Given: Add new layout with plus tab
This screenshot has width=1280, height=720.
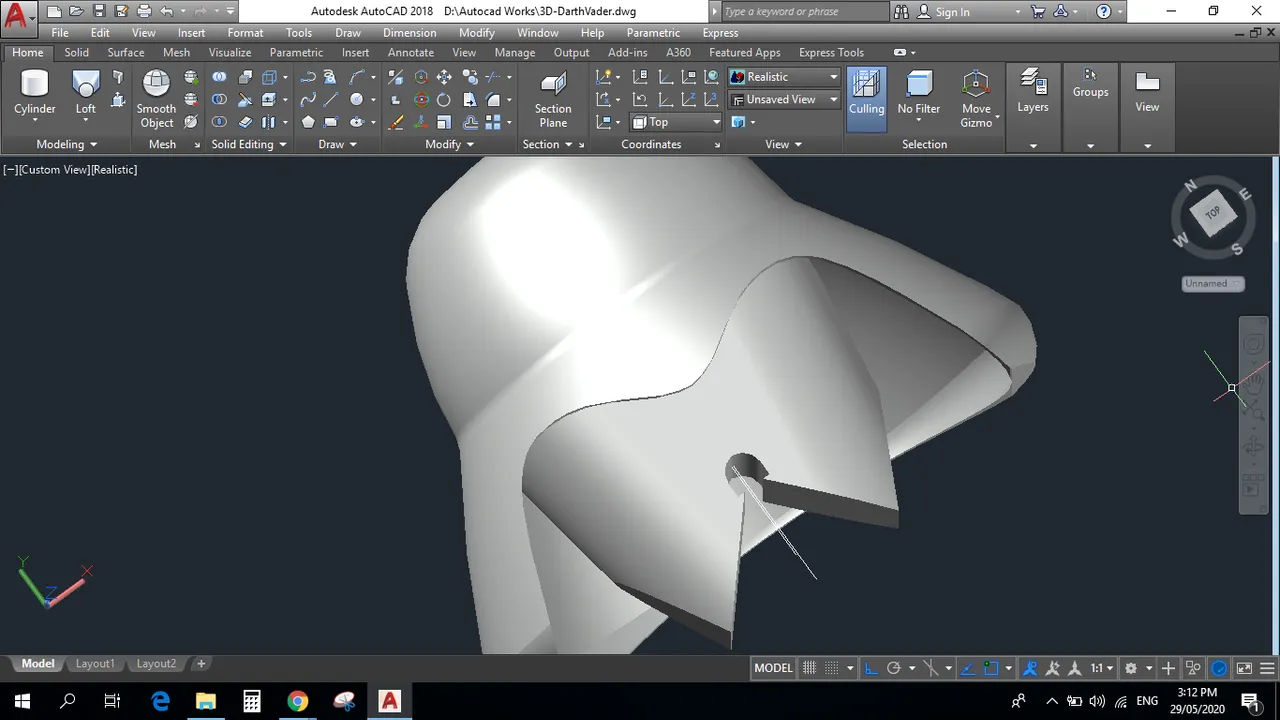Looking at the screenshot, I should point(201,664).
